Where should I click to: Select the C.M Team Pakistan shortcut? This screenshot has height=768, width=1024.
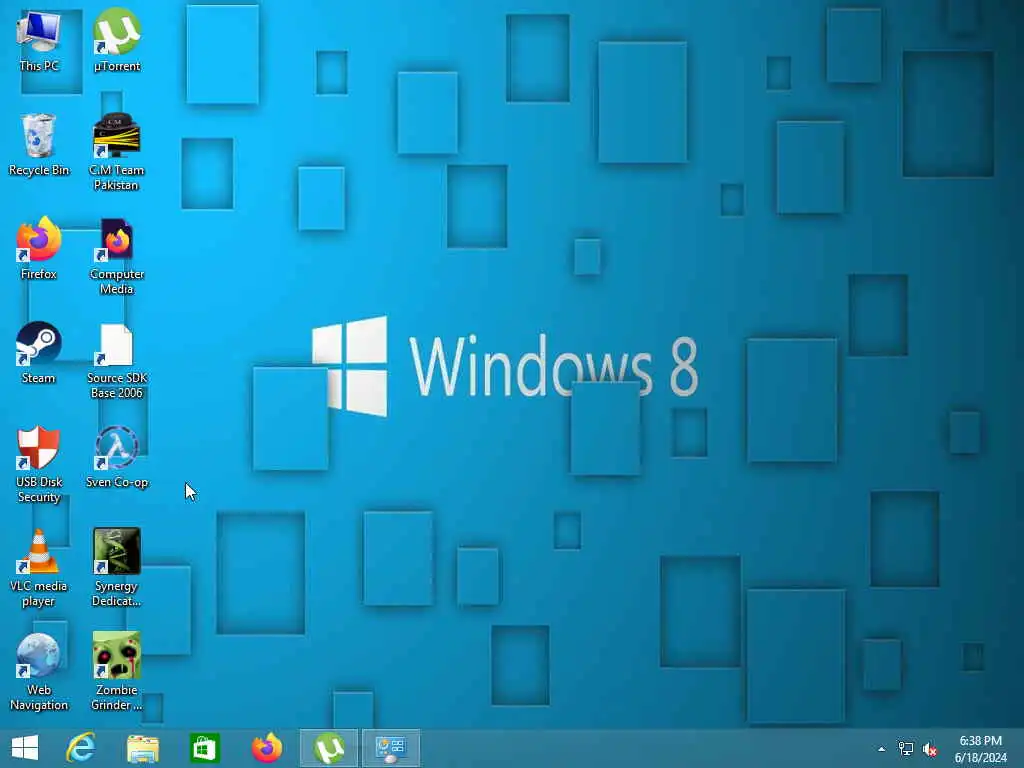(x=117, y=152)
